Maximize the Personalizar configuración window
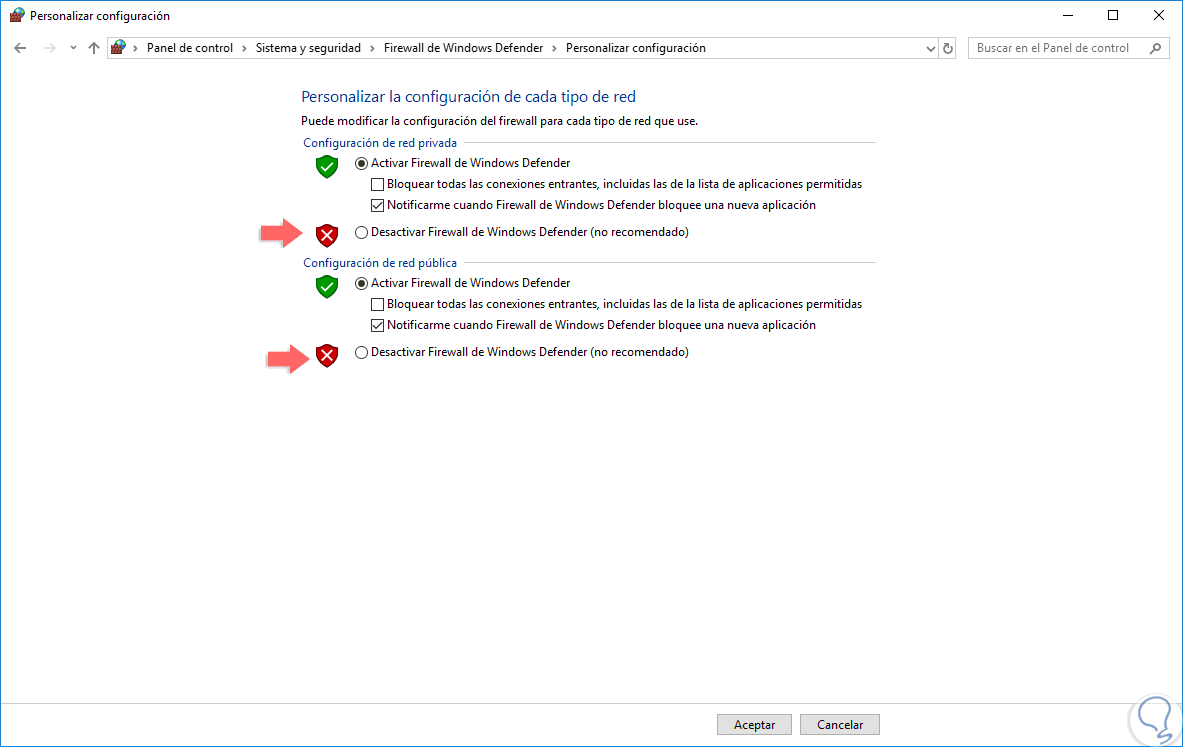This screenshot has height=747, width=1183. tap(1113, 15)
